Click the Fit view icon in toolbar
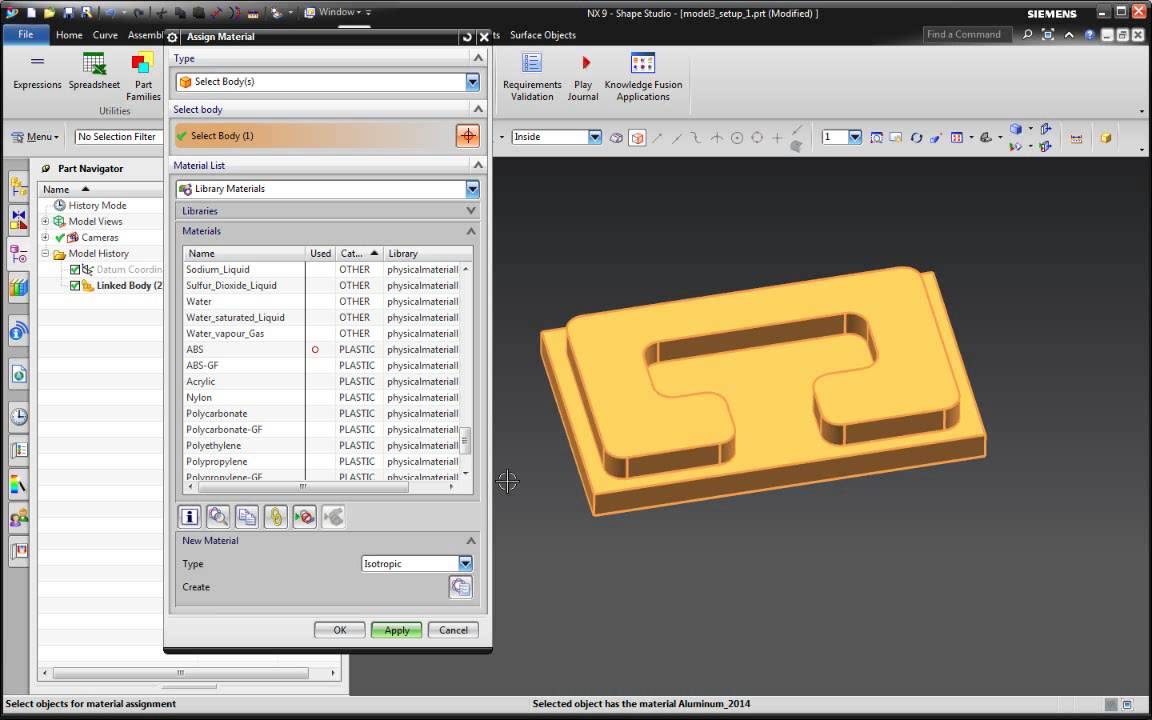The width and height of the screenshot is (1152, 720). click(876, 137)
